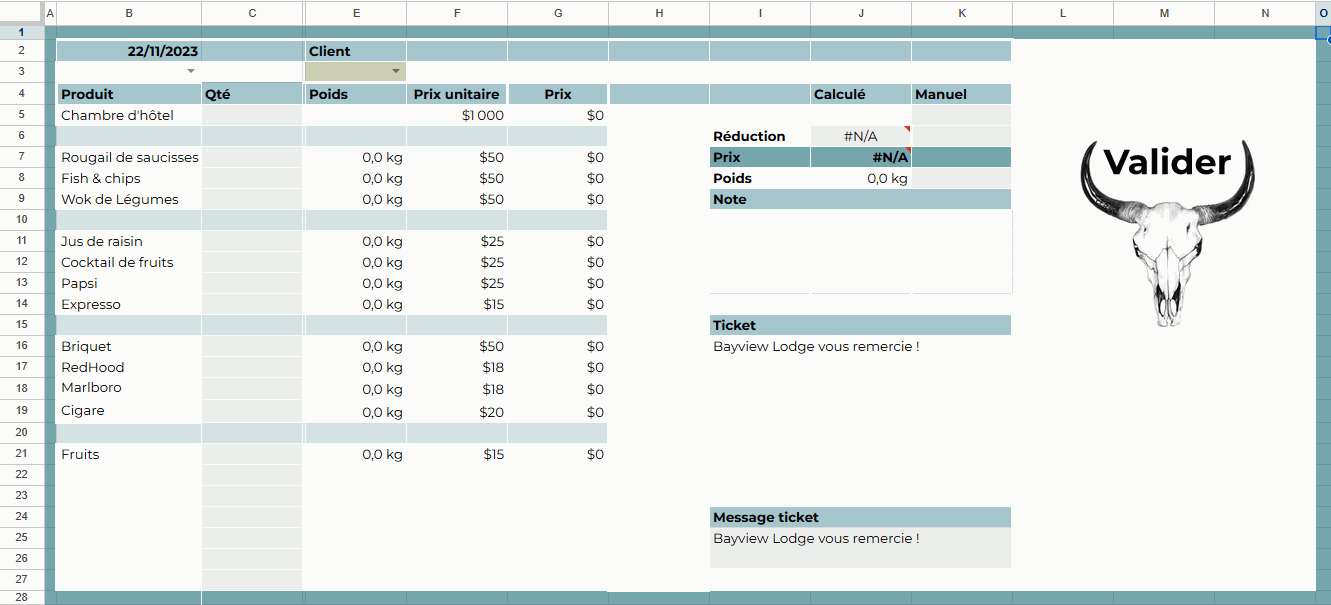
Task: Click the Valider bull skull button
Action: pyautogui.click(x=1167, y=230)
